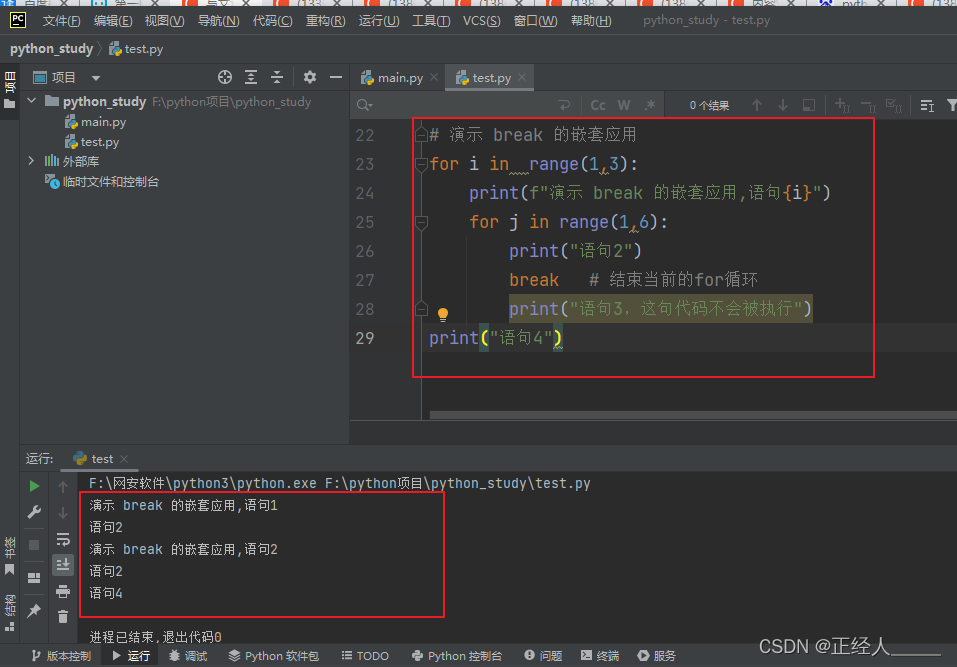Click the yellow lightbulb intention icon
The height and width of the screenshot is (667, 957).
pos(442,314)
